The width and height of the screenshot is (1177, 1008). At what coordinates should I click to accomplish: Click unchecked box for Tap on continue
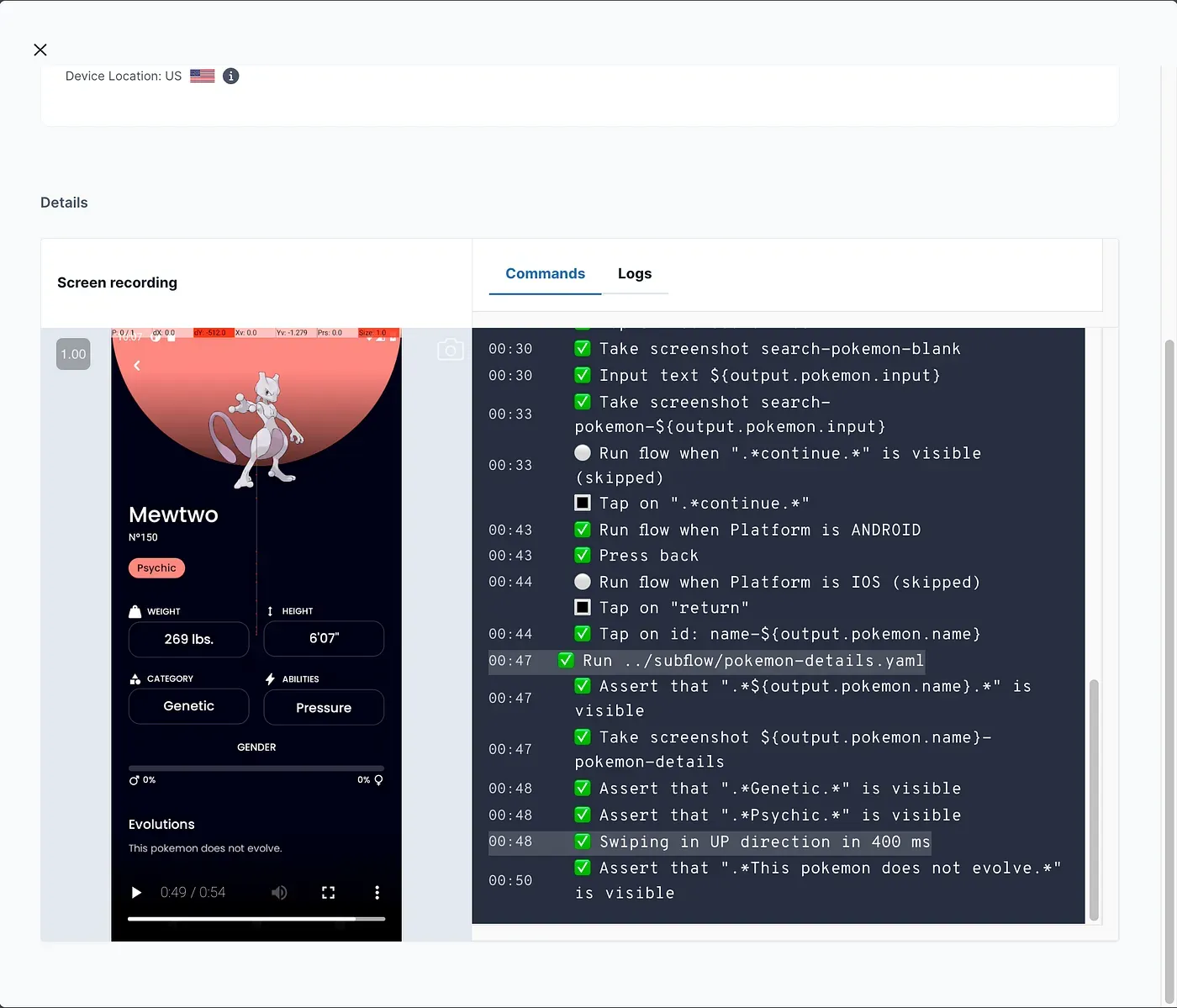click(x=582, y=503)
